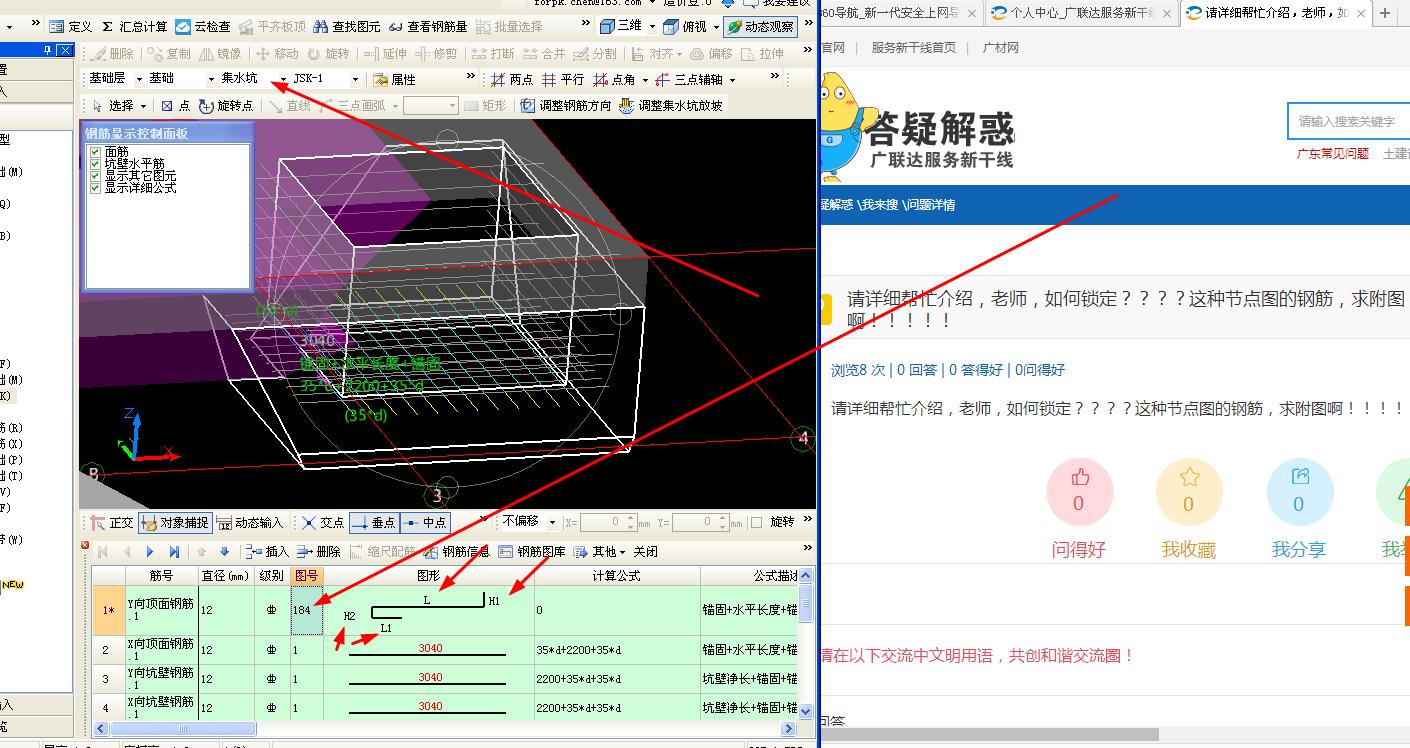The height and width of the screenshot is (748, 1410).
Task: Expand 三维 view dropdown arrow
Action: coord(652,27)
